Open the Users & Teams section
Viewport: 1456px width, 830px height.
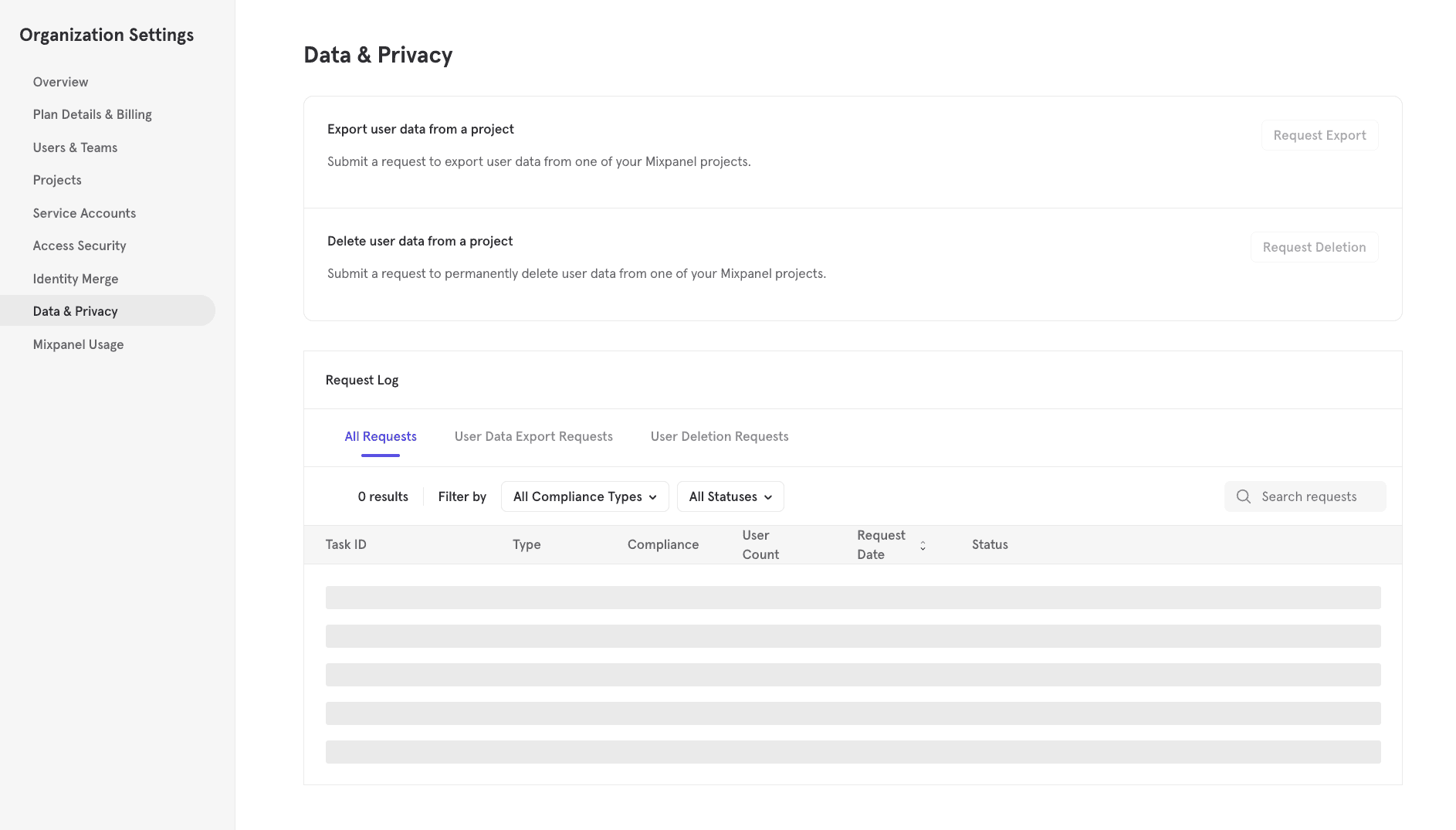pos(75,147)
